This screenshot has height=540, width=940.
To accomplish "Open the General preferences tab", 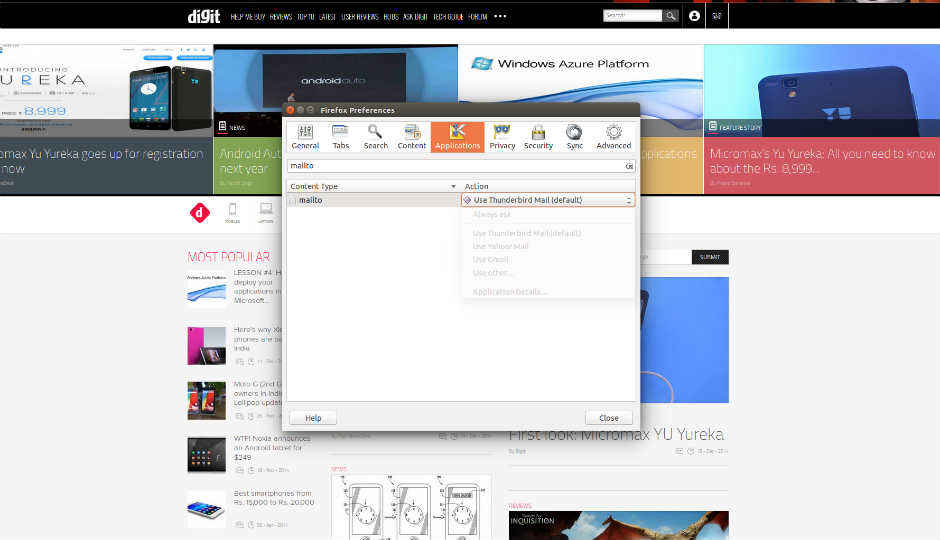I will click(305, 137).
